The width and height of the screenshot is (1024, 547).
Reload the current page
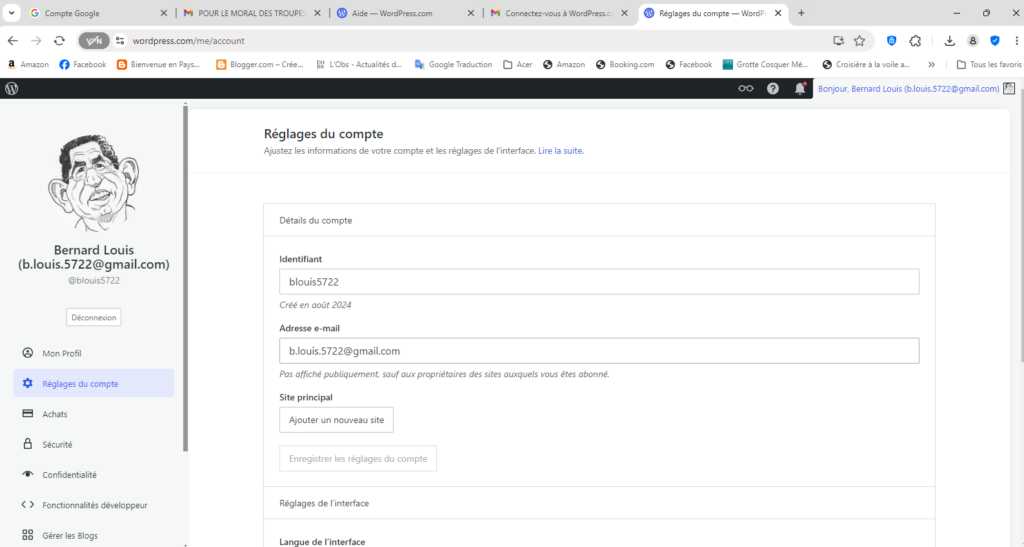(x=59, y=41)
